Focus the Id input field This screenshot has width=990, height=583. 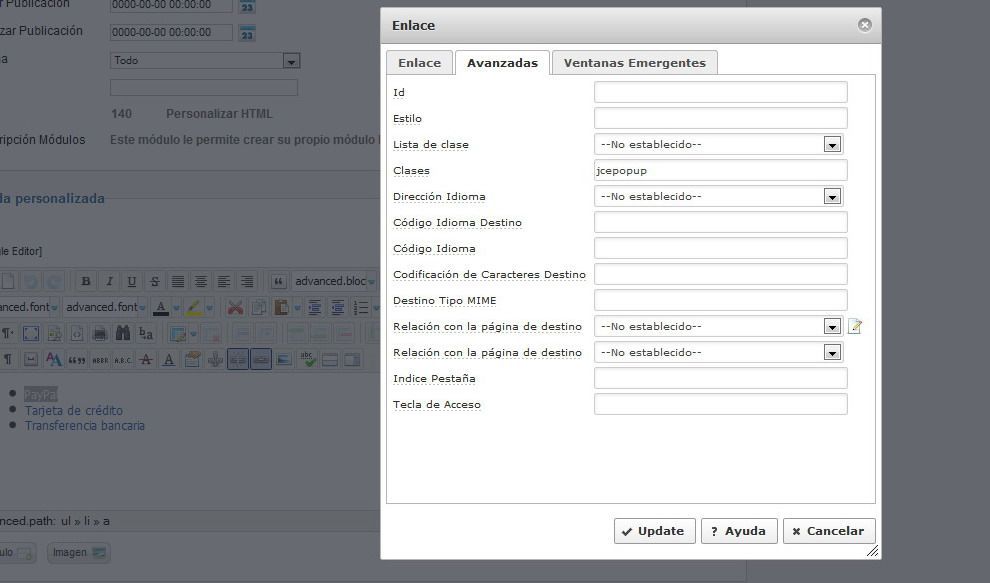[720, 92]
